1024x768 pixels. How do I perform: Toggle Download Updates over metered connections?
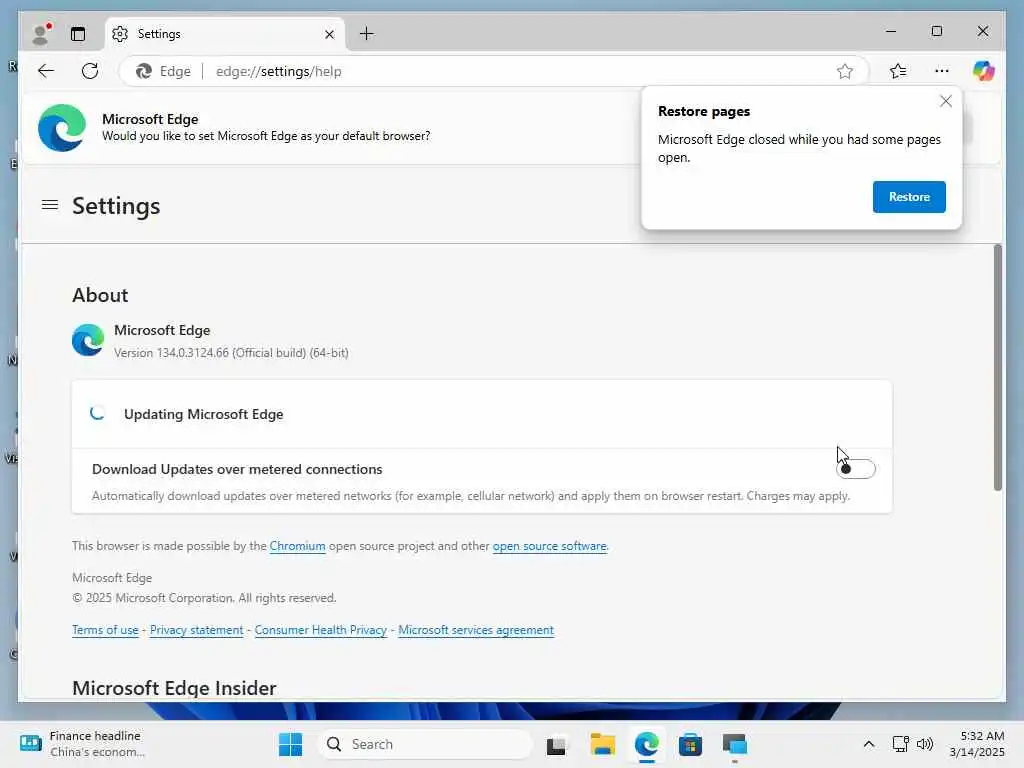click(856, 469)
